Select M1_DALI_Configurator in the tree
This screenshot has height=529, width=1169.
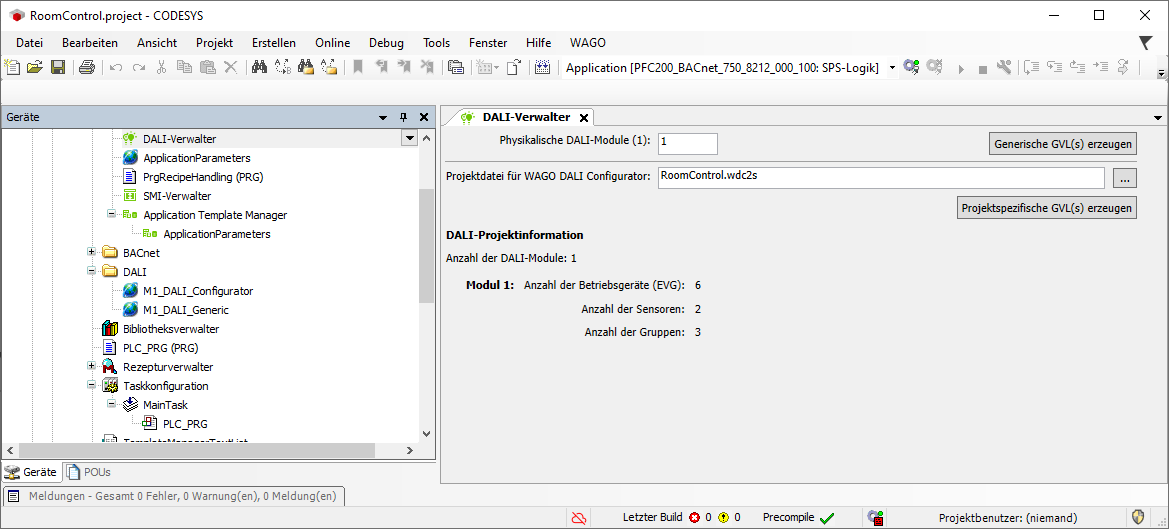point(198,291)
